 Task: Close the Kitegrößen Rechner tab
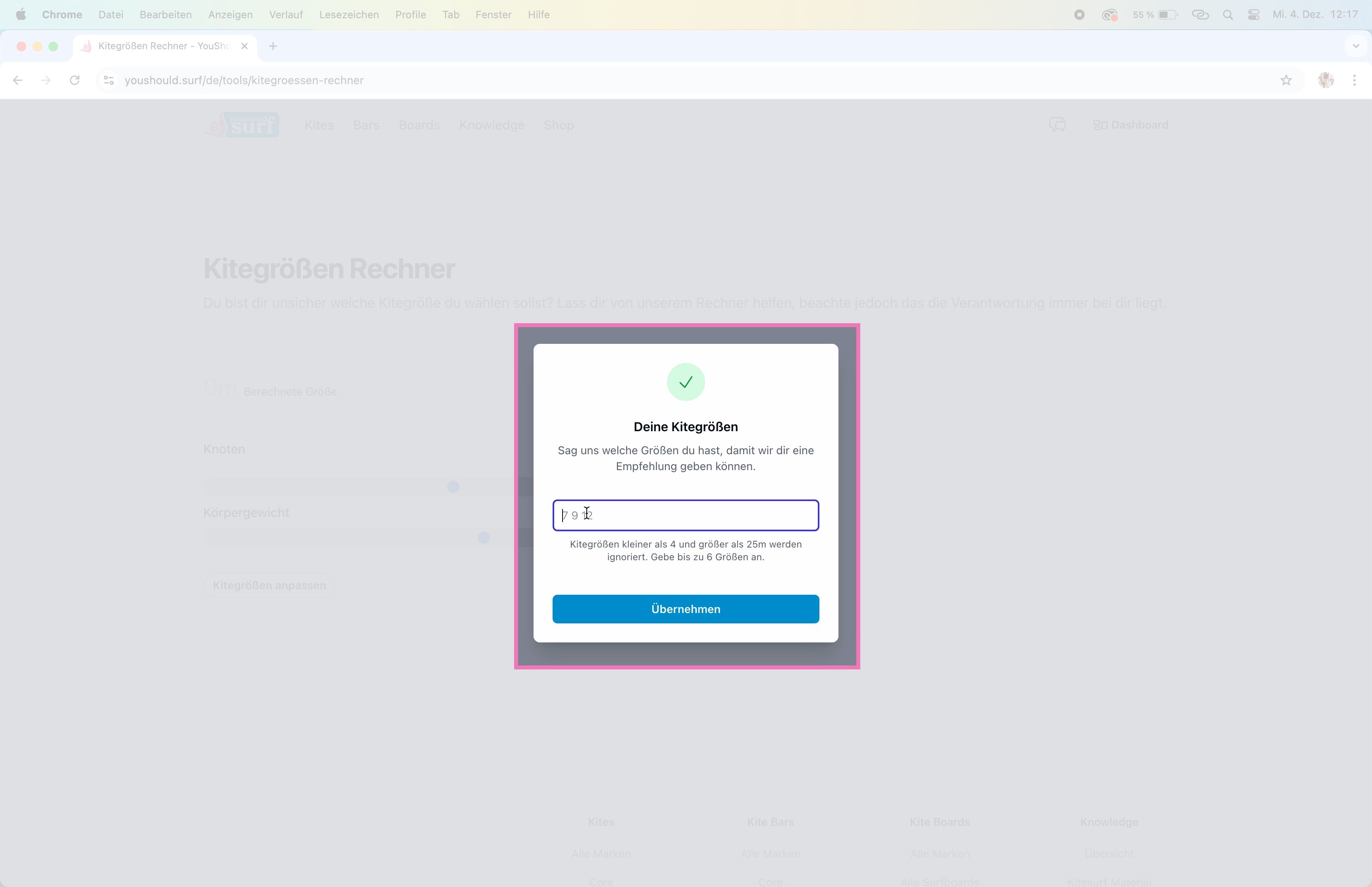tap(245, 46)
